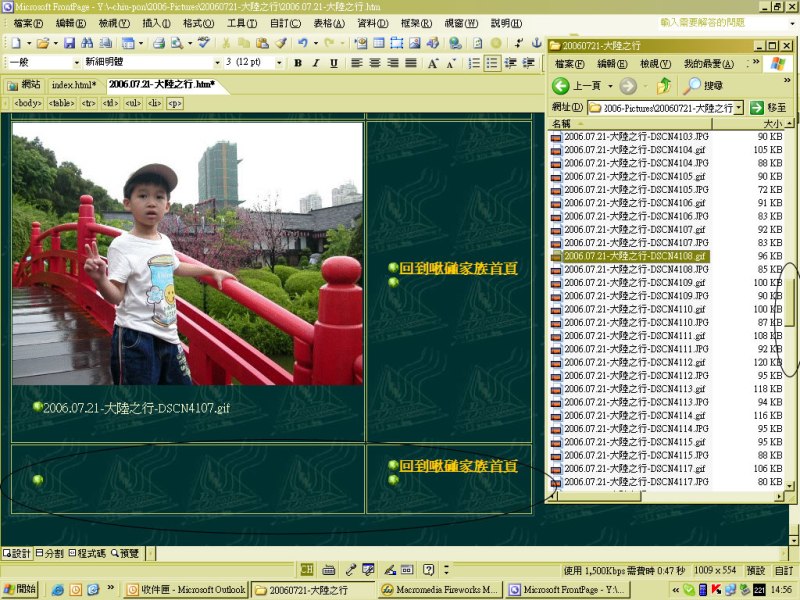Open the 插入(I) menu
The height and width of the screenshot is (600, 800).
[x=156, y=23]
